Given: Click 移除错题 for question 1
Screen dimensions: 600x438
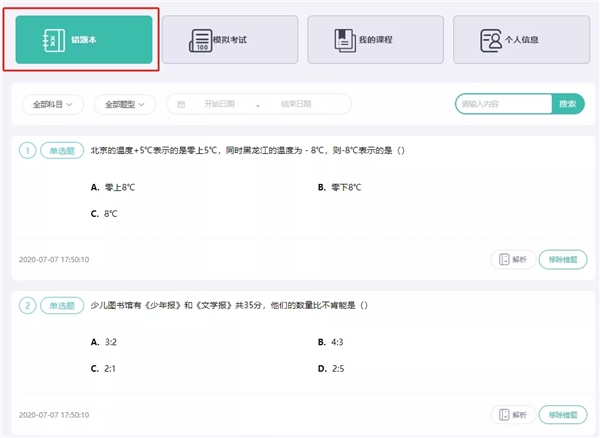Looking at the screenshot, I should [563, 260].
